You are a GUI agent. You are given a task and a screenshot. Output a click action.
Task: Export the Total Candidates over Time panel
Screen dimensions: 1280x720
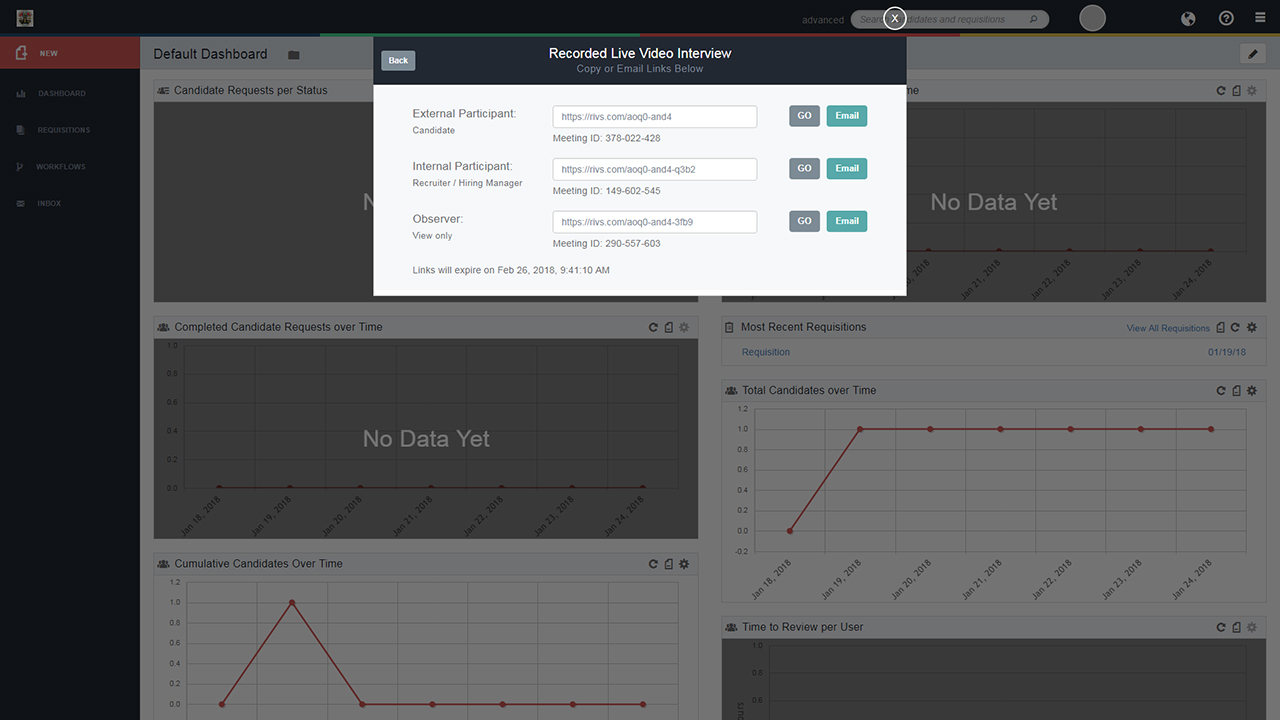click(x=1237, y=391)
